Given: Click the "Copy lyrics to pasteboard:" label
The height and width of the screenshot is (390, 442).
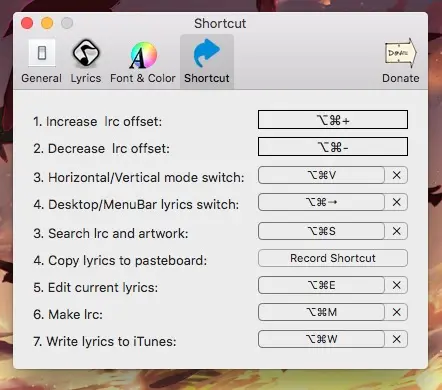Looking at the screenshot, I should click(127, 261).
